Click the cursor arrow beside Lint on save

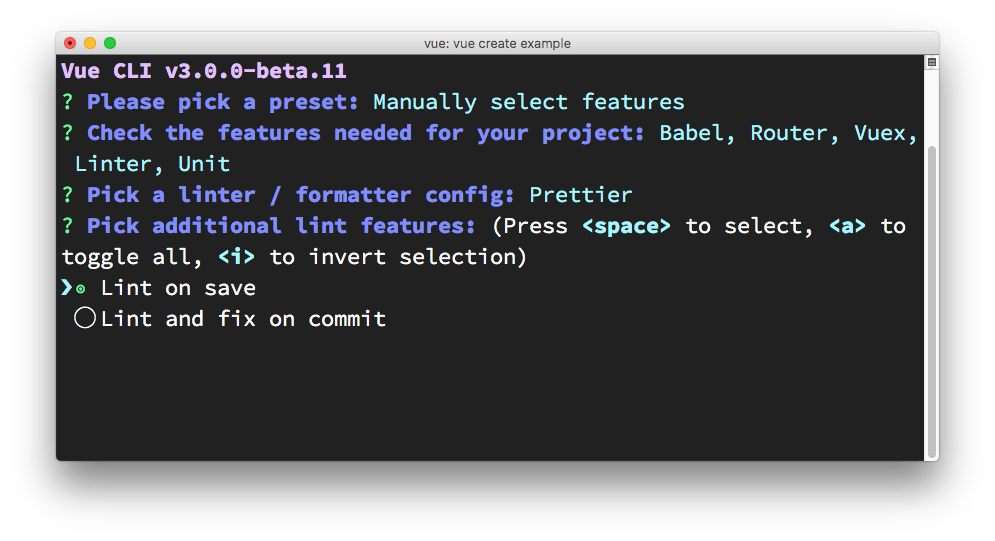coord(66,288)
